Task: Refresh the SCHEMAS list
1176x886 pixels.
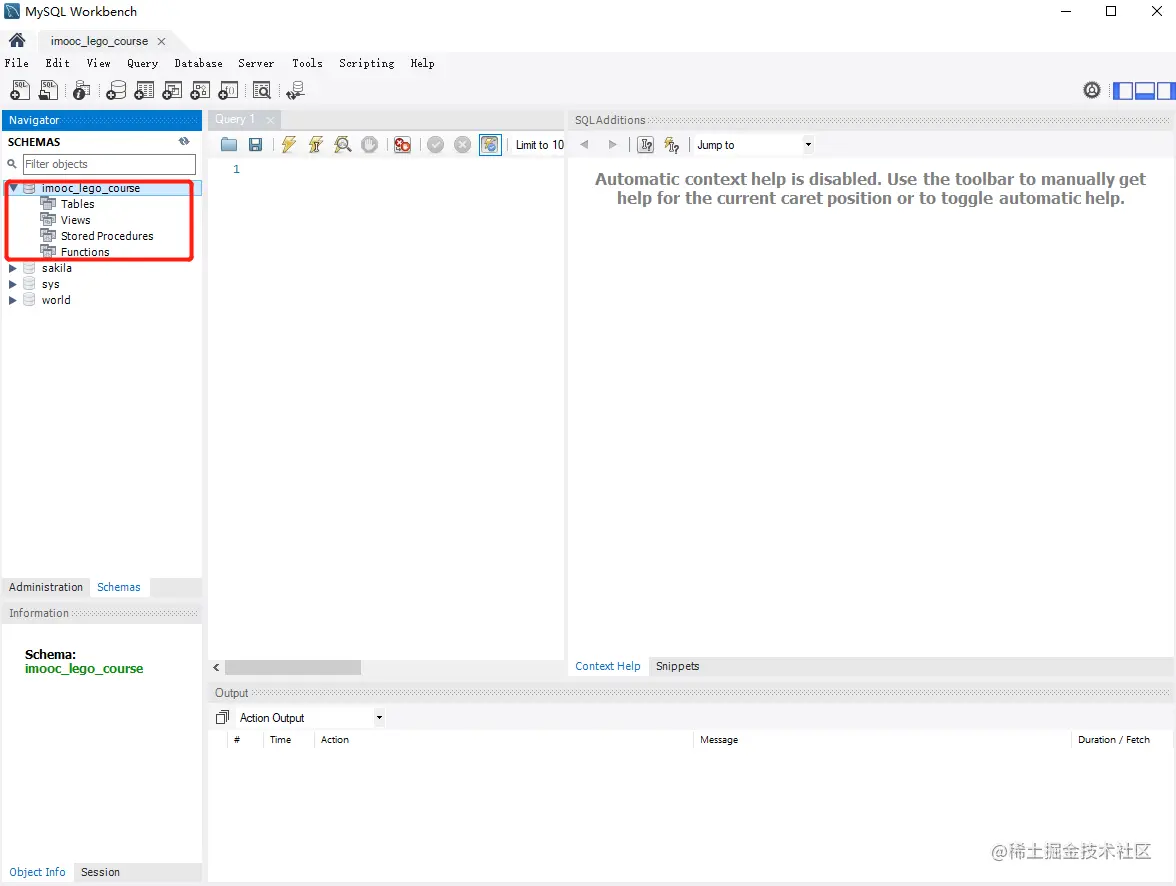Action: click(x=184, y=141)
